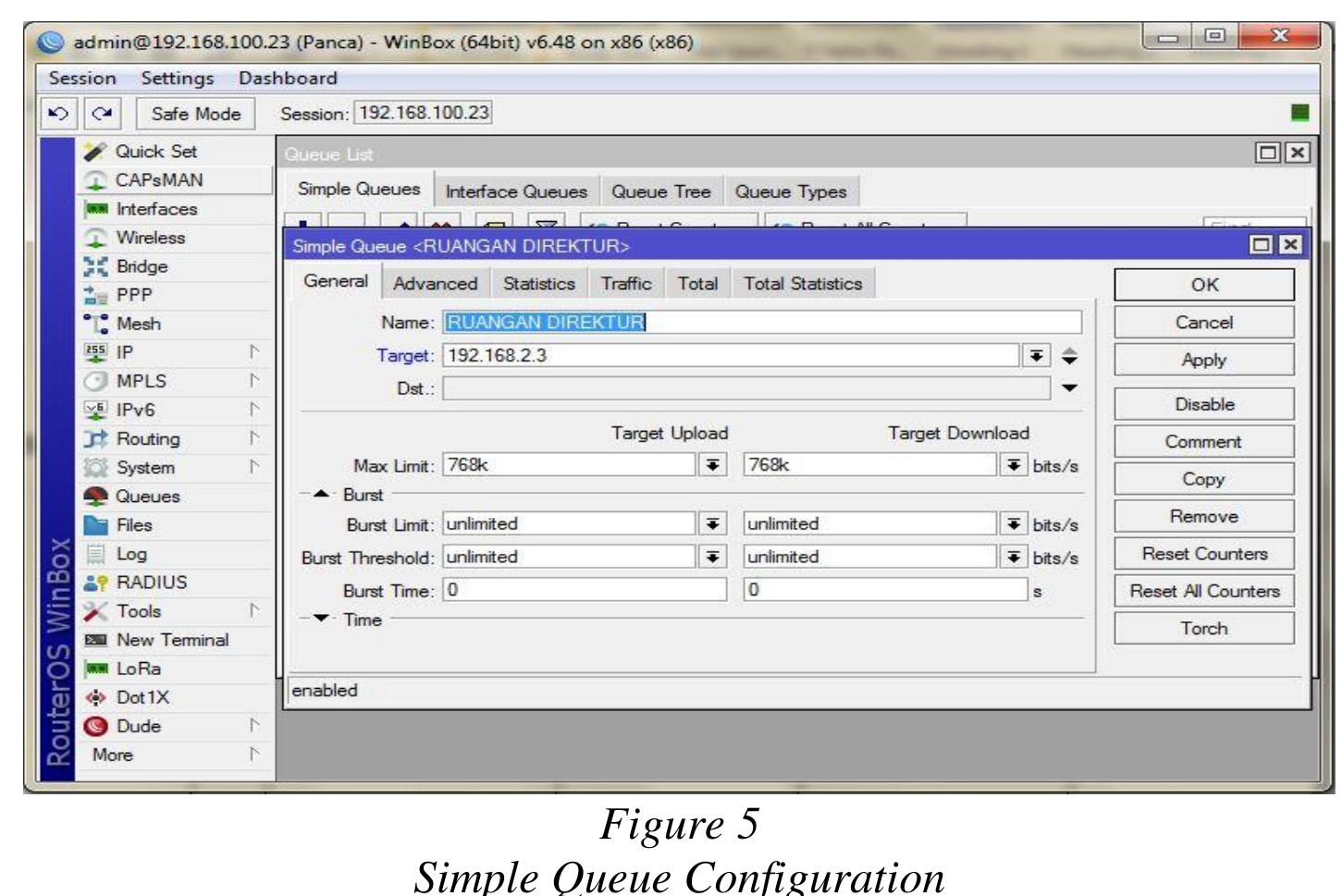
Task: Open a New Terminal
Action: pyautogui.click(x=172, y=639)
